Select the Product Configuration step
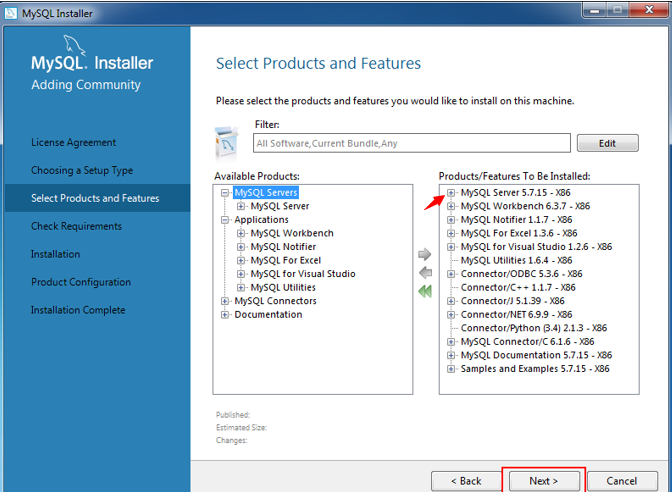The image size is (672, 492). point(81,282)
